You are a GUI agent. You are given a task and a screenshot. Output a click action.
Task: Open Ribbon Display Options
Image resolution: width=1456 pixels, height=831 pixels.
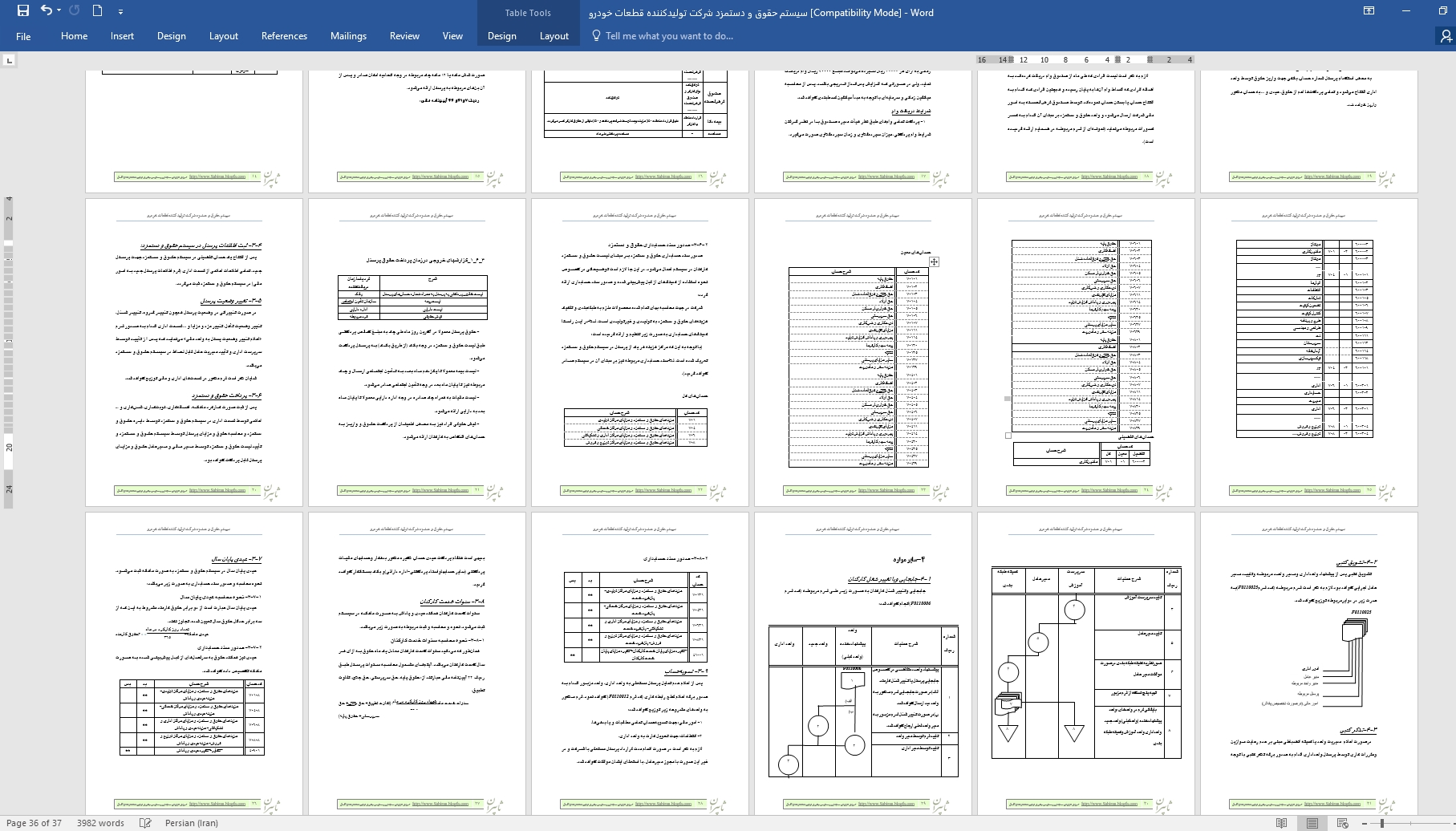click(1369, 11)
